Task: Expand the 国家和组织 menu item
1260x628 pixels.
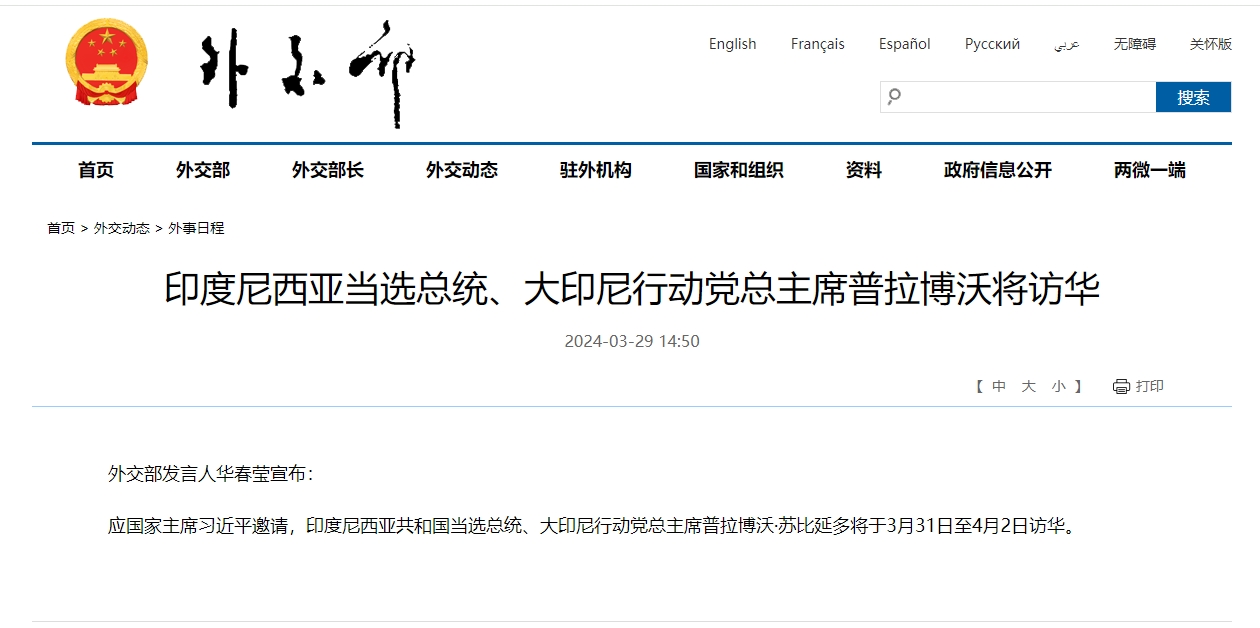Action: (738, 170)
